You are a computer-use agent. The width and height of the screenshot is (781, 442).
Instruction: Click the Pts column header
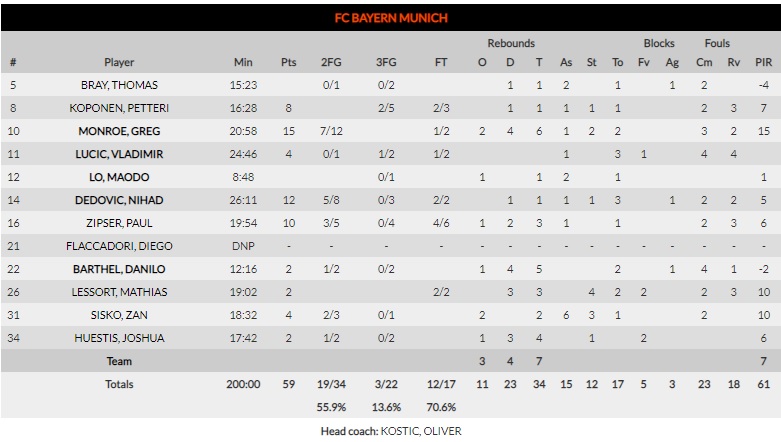(x=289, y=62)
